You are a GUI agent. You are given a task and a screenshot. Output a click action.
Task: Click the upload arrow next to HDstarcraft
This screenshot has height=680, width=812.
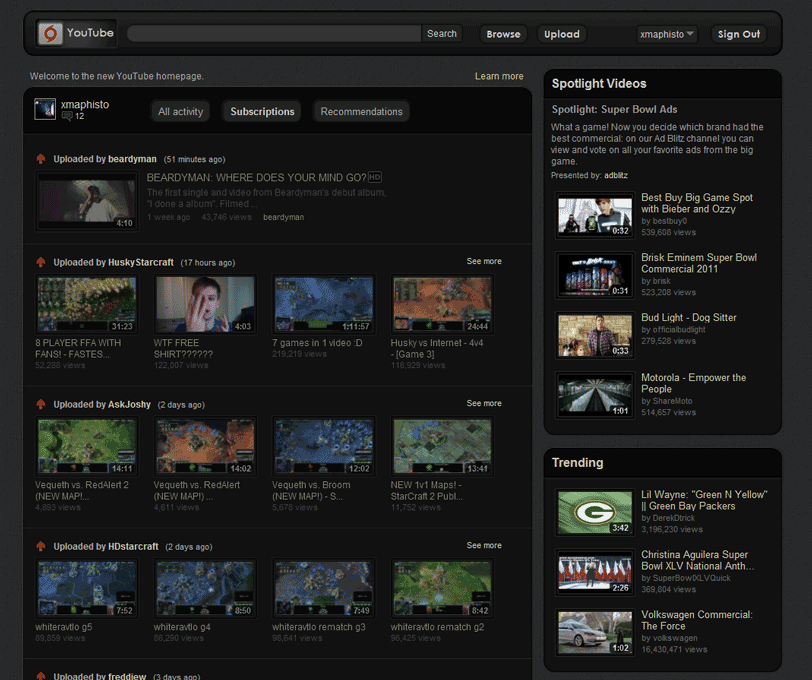tap(40, 546)
